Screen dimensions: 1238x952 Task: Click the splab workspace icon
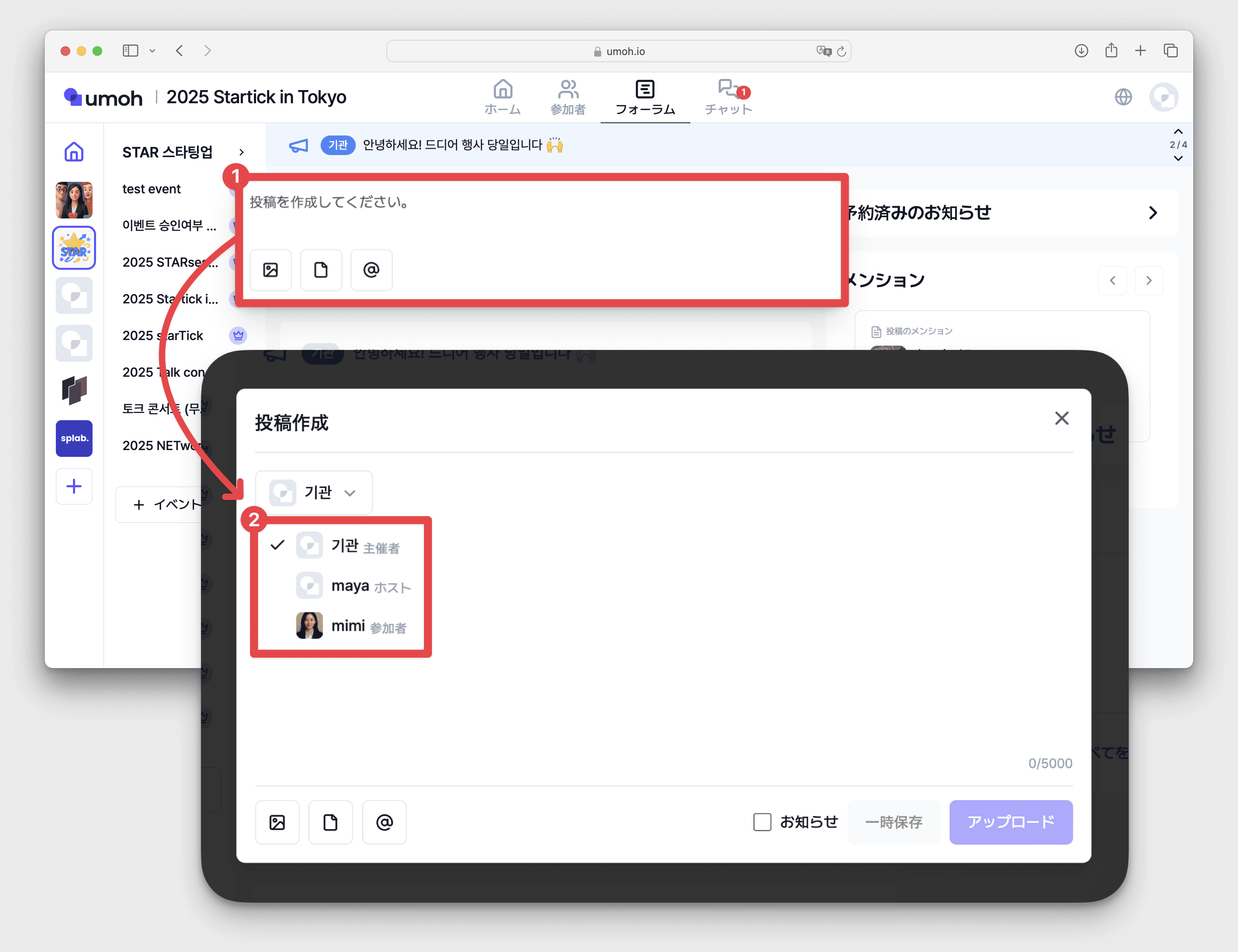74,438
